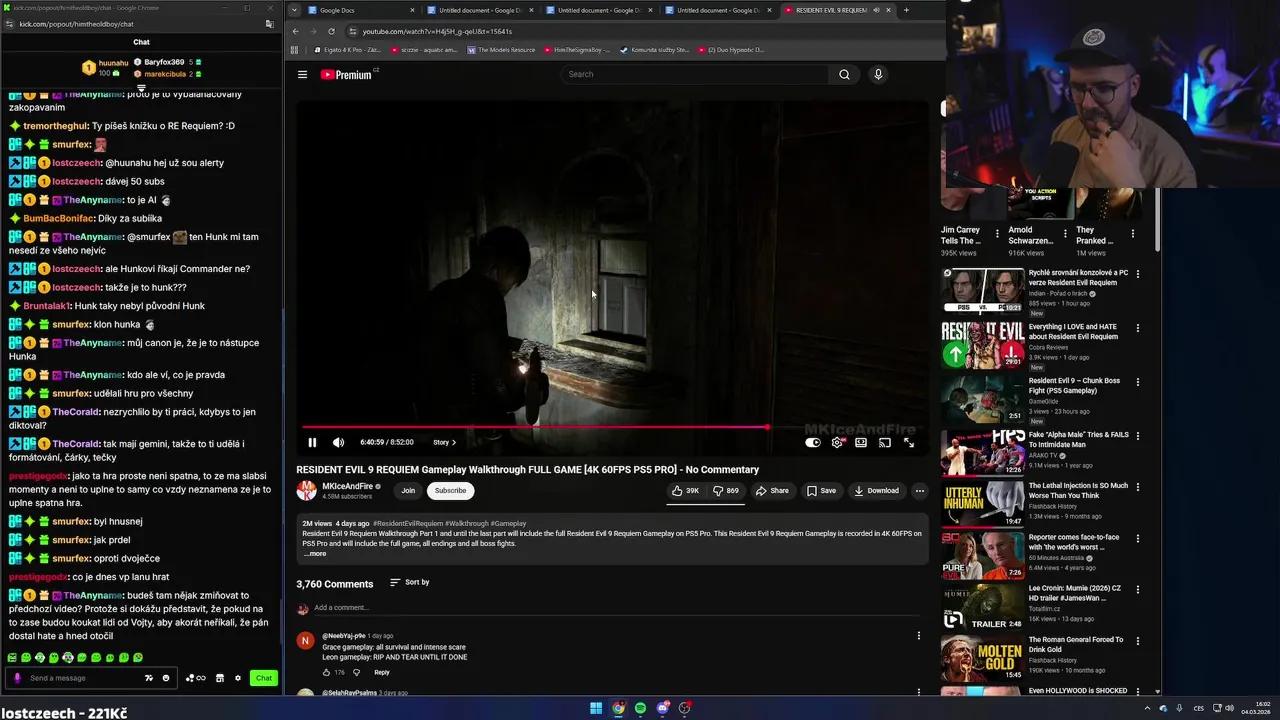Viewport: 1280px width, 720px height.
Task: Like the comment by @NeebYaj-p9e
Action: pyautogui.click(x=326, y=672)
